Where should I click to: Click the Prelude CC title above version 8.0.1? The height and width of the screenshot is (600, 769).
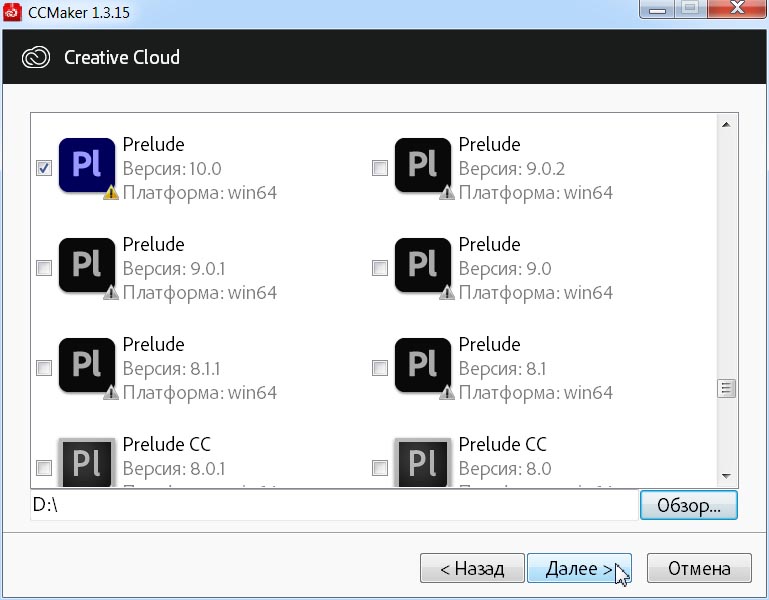click(x=167, y=444)
